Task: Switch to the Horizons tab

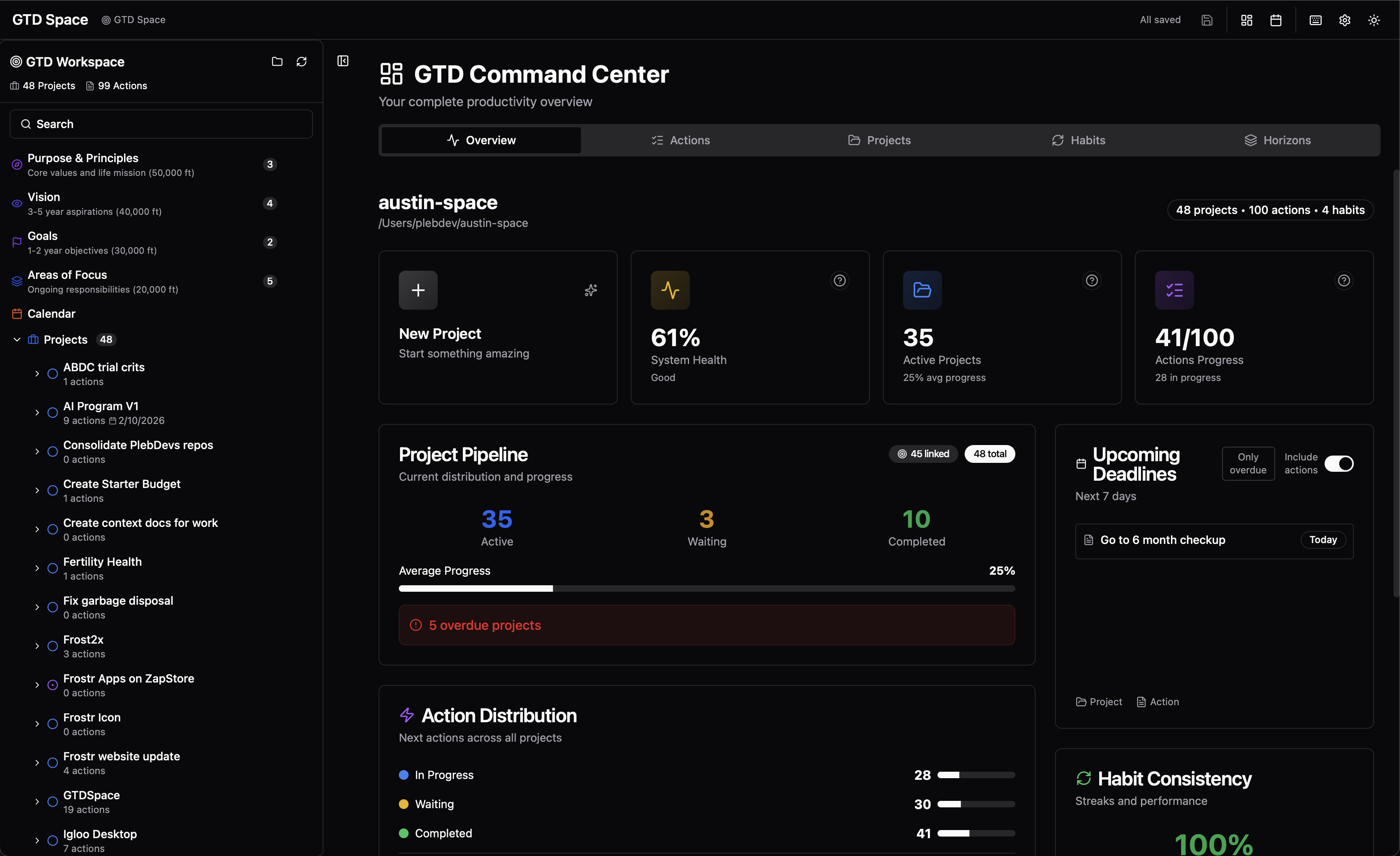Action: click(1277, 140)
